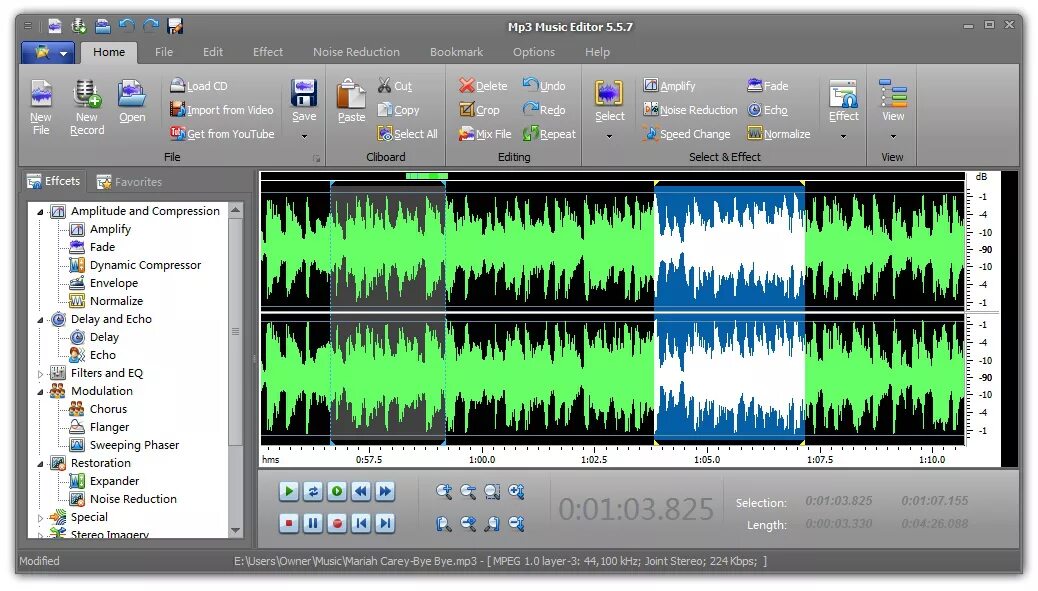Click Noise Reduction in ribbon Select & Effect

pos(690,110)
